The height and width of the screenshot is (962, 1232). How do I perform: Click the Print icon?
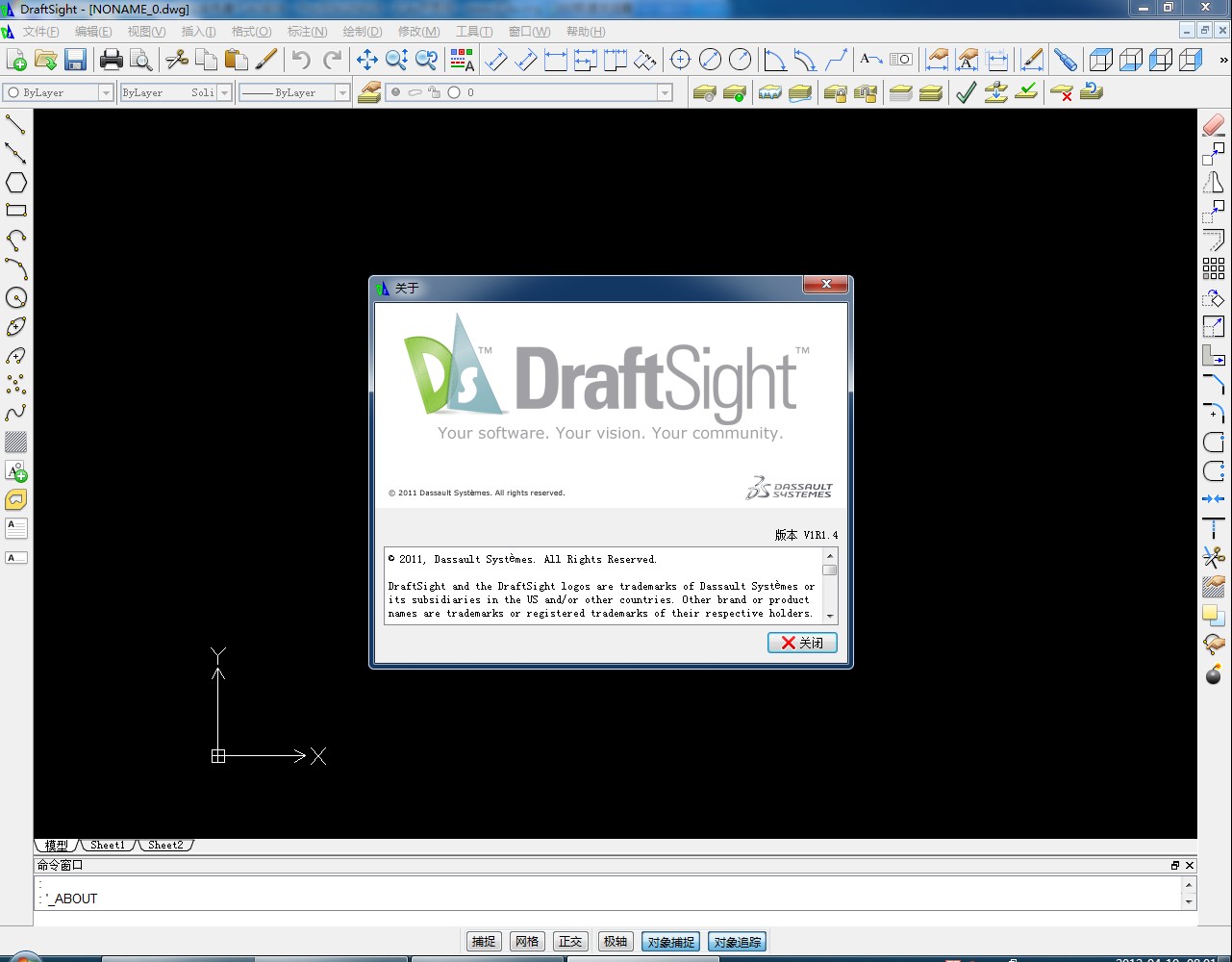[112, 61]
